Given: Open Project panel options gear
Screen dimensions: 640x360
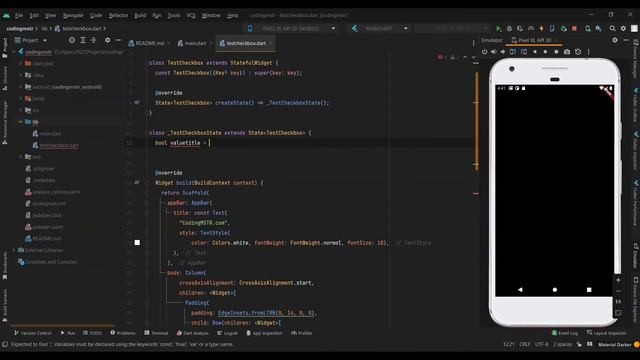Looking at the screenshot, I should click(x=107, y=40).
